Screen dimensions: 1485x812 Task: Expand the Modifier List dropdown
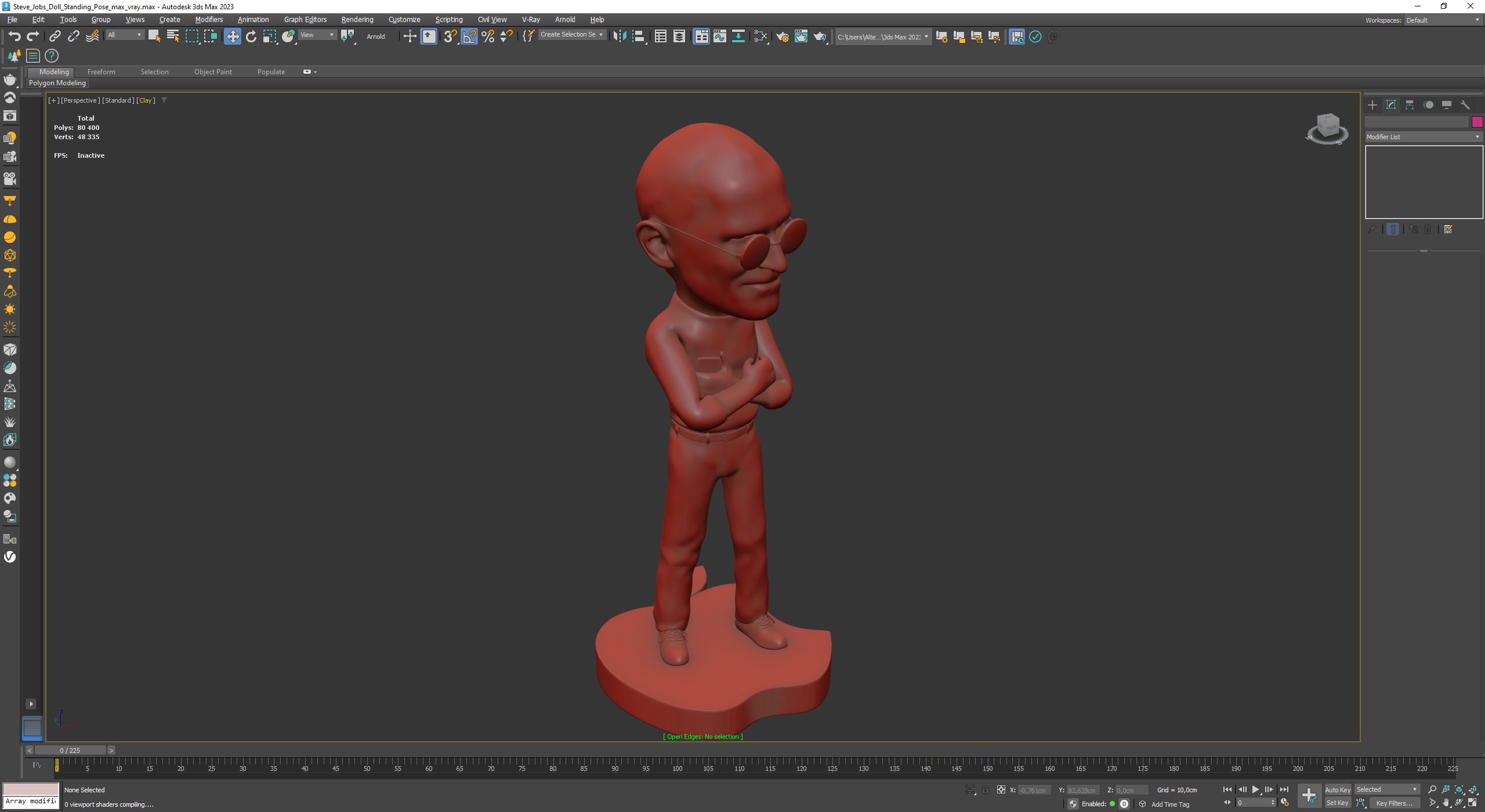tap(1424, 137)
